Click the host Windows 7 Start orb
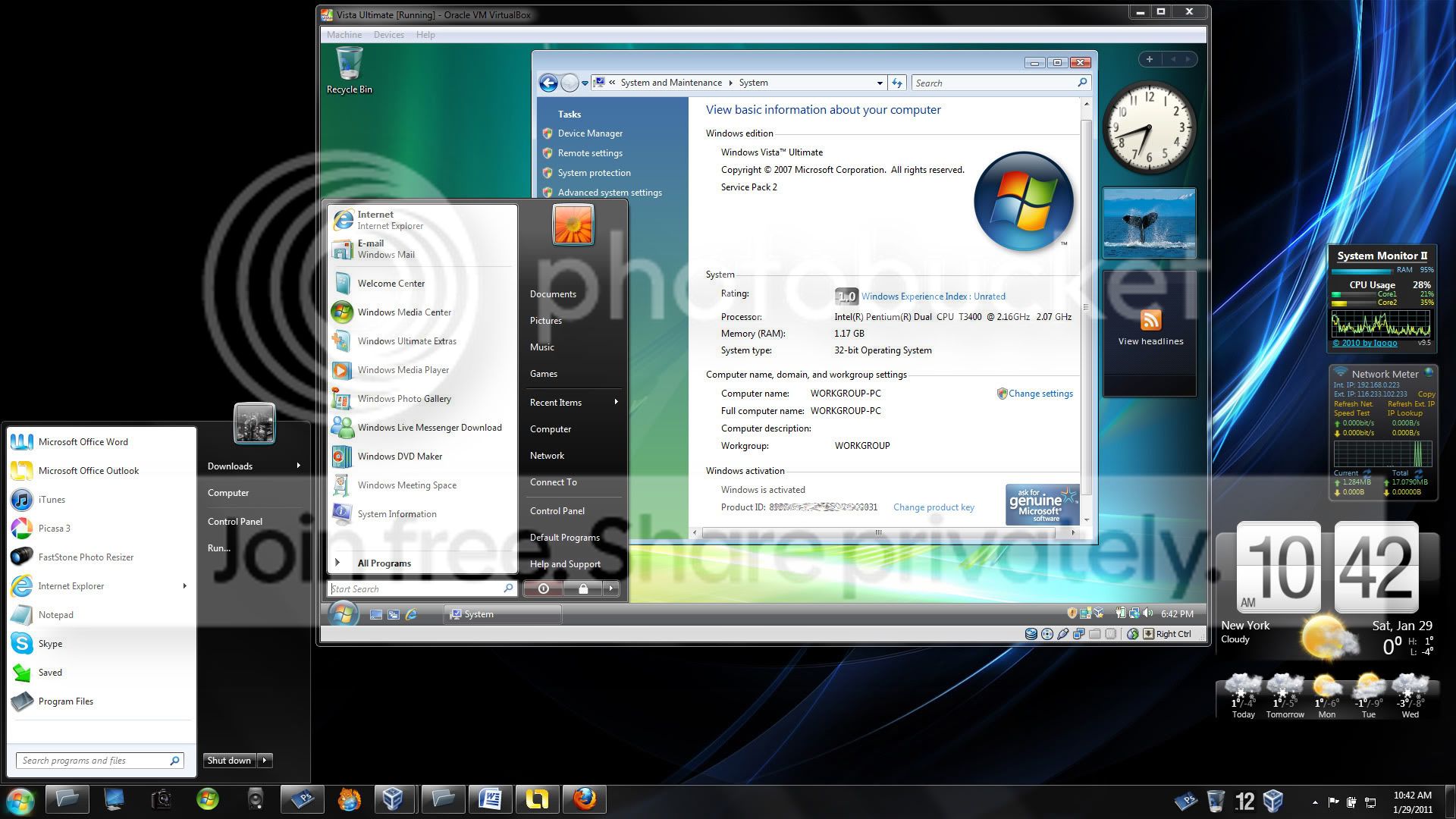The width and height of the screenshot is (1456, 819). pos(20,800)
